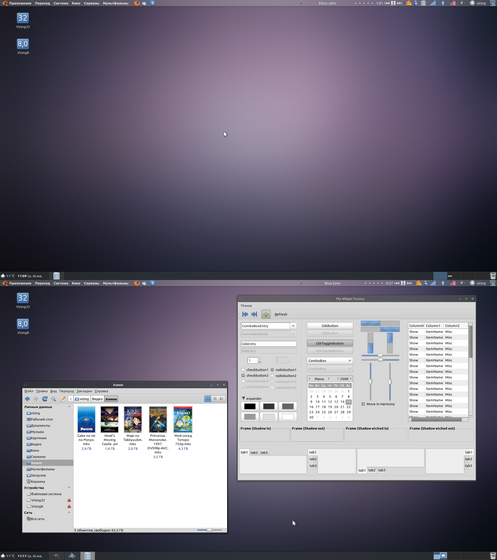Click the green Refresh icon in Widget Factory

tap(266, 314)
